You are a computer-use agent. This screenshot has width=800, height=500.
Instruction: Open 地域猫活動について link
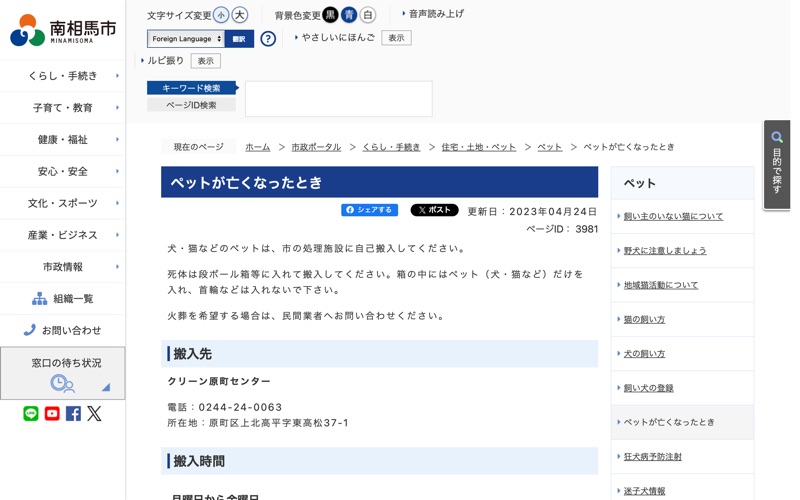(661, 285)
